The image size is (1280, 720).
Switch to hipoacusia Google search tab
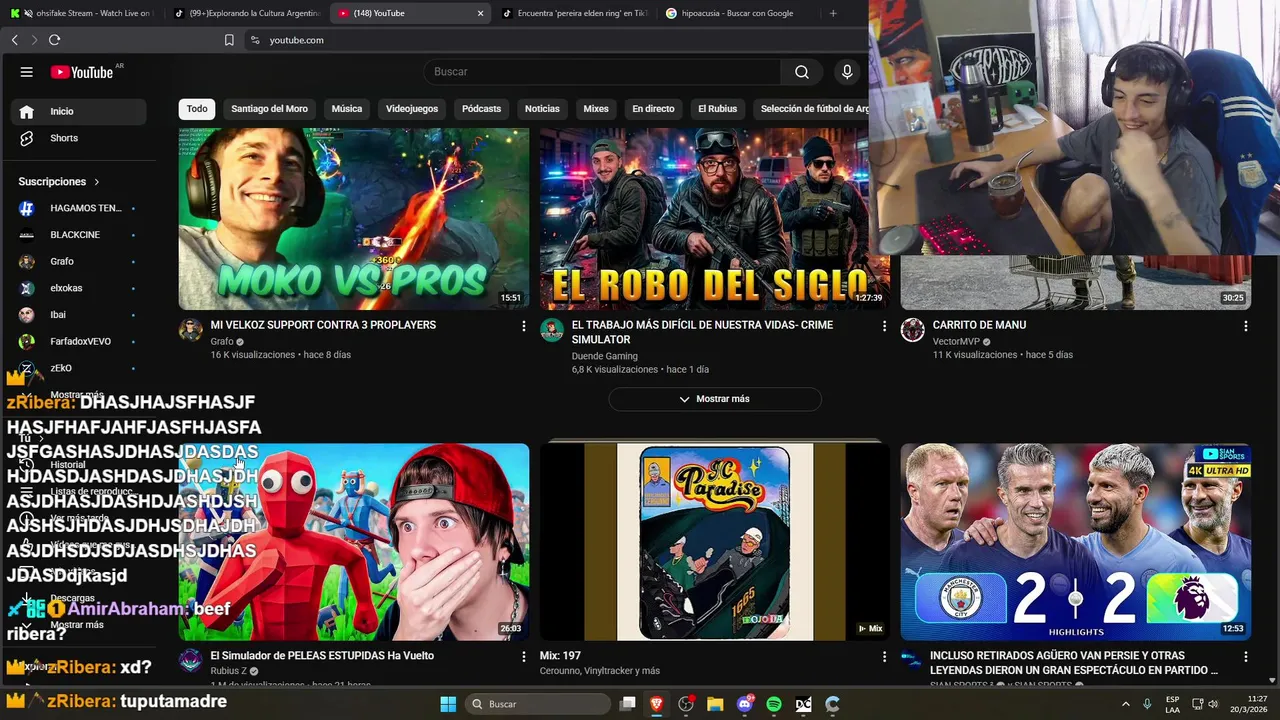pos(738,13)
